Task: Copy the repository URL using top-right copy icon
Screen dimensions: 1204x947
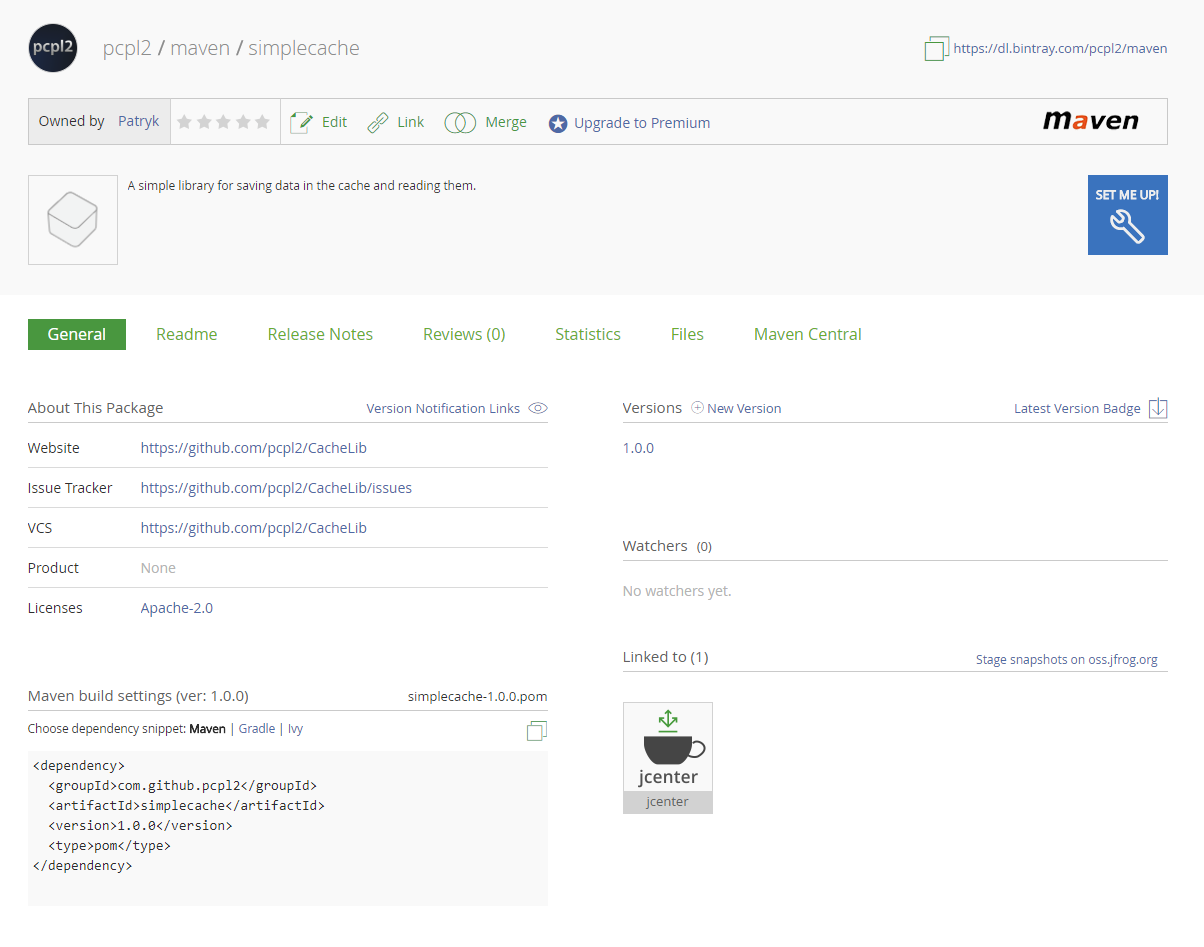Action: pyautogui.click(x=936, y=48)
